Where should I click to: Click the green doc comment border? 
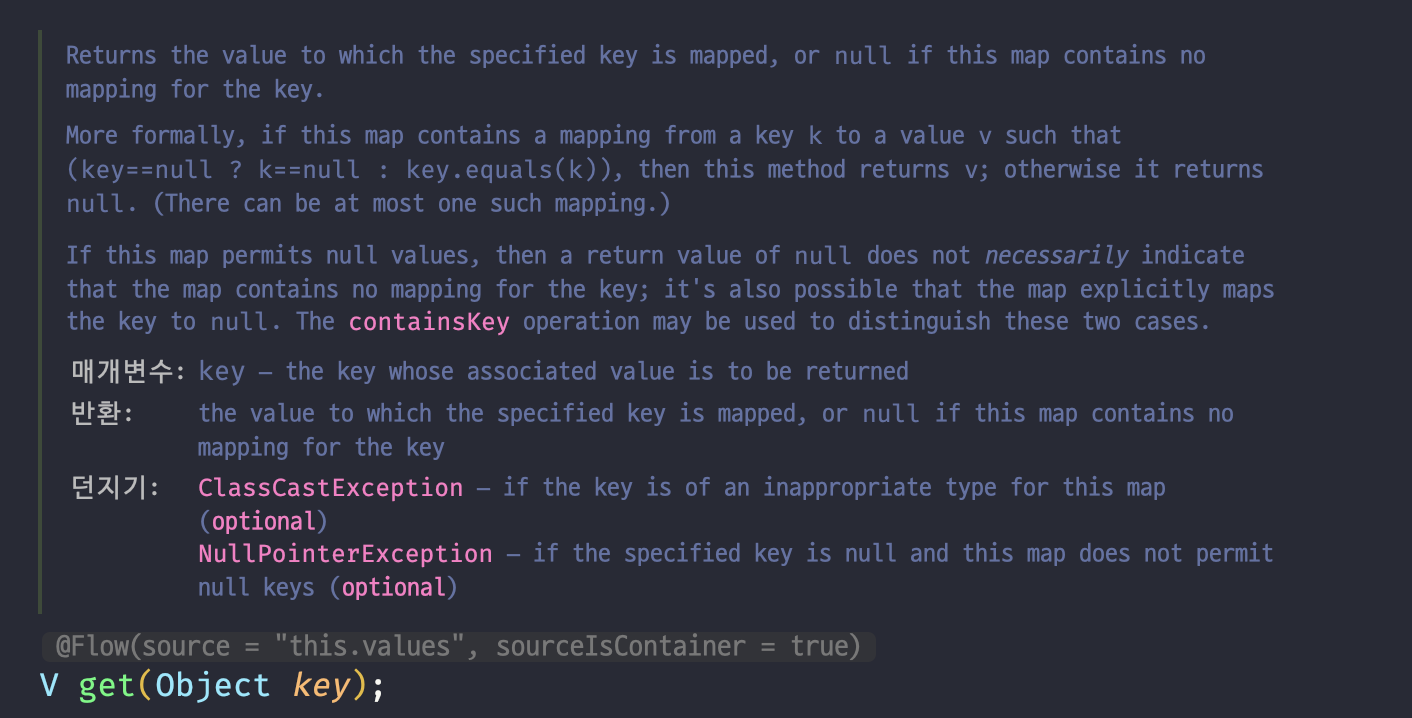[40, 322]
